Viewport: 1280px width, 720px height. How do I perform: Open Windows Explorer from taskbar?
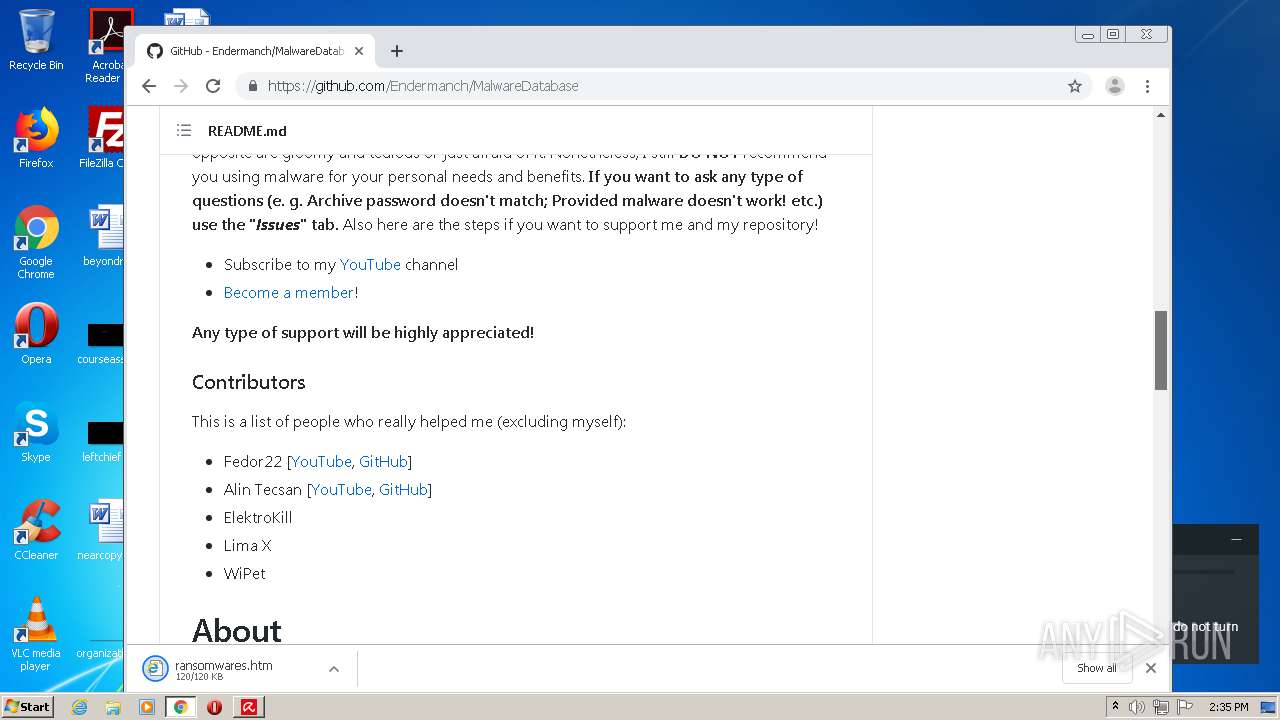pyautogui.click(x=113, y=707)
